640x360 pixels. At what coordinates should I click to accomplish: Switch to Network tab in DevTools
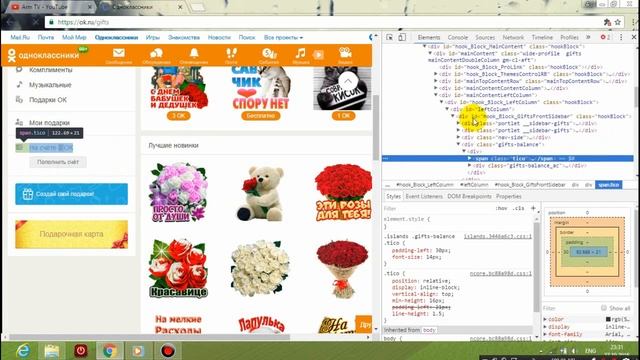(513, 37)
